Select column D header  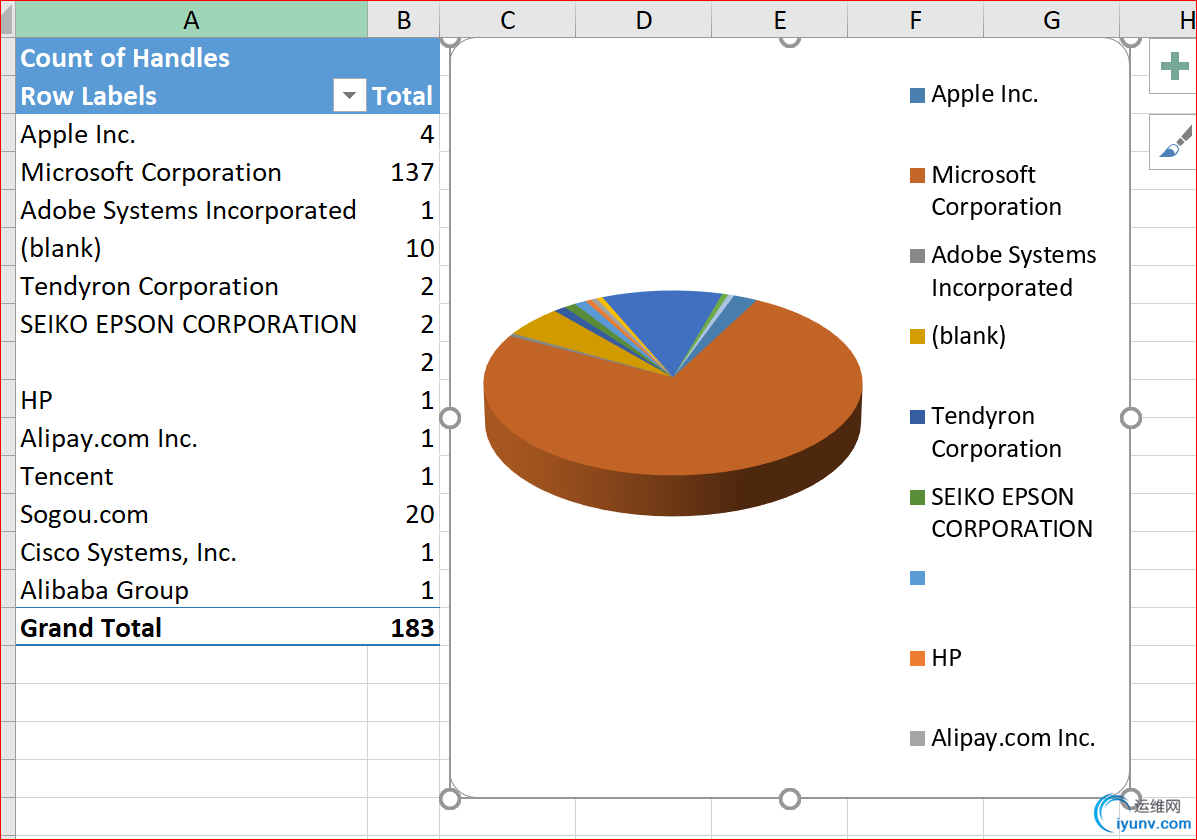pos(644,19)
